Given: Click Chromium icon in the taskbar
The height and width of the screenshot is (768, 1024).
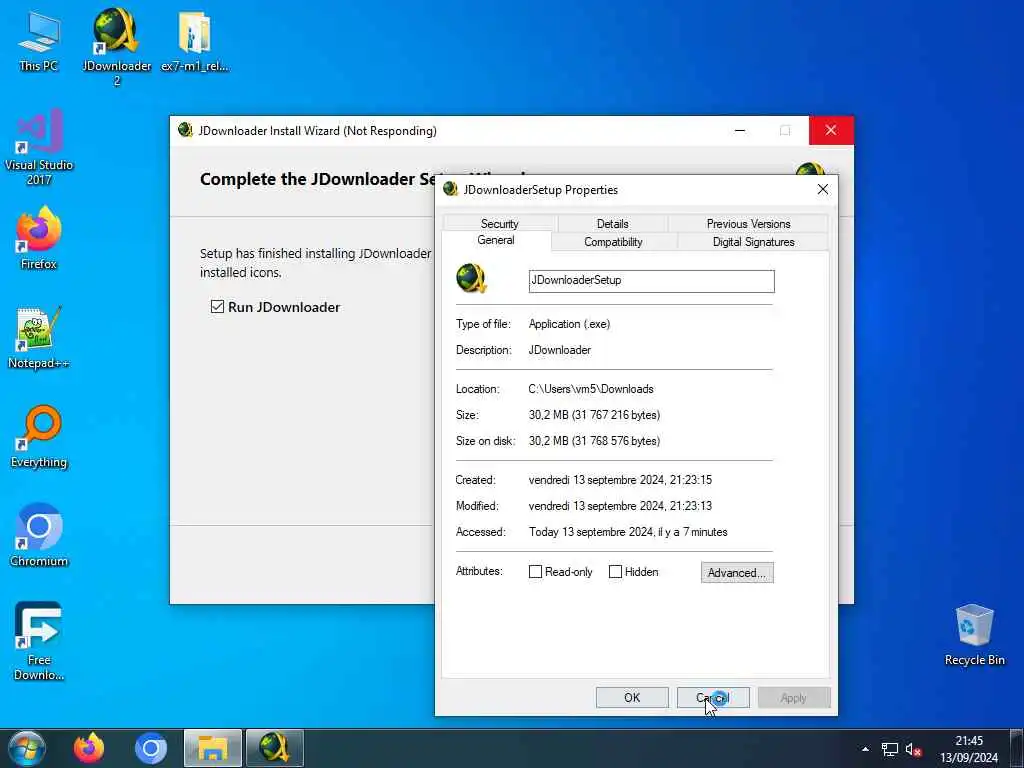Looking at the screenshot, I should coord(151,748).
